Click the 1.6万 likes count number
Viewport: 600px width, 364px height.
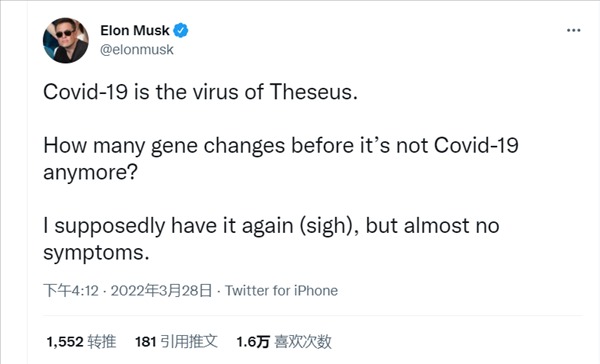[253, 341]
